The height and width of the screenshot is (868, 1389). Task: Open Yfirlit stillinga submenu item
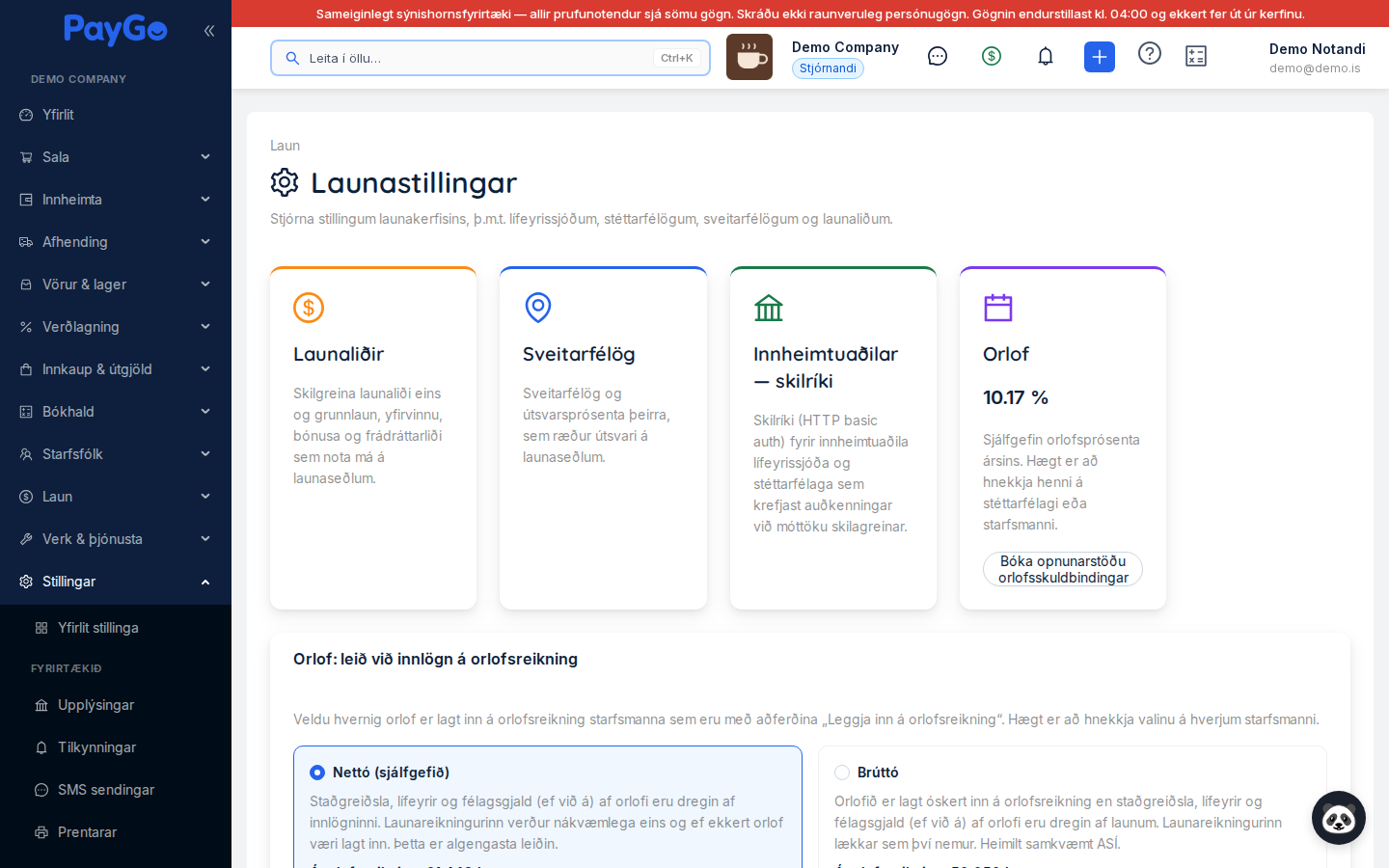(x=116, y=628)
